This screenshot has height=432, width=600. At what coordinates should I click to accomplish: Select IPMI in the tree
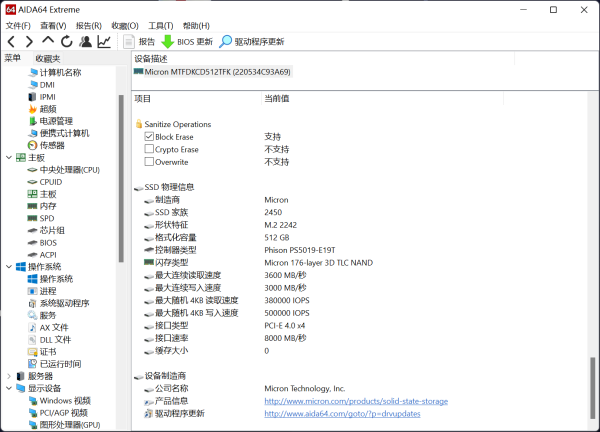click(42, 97)
